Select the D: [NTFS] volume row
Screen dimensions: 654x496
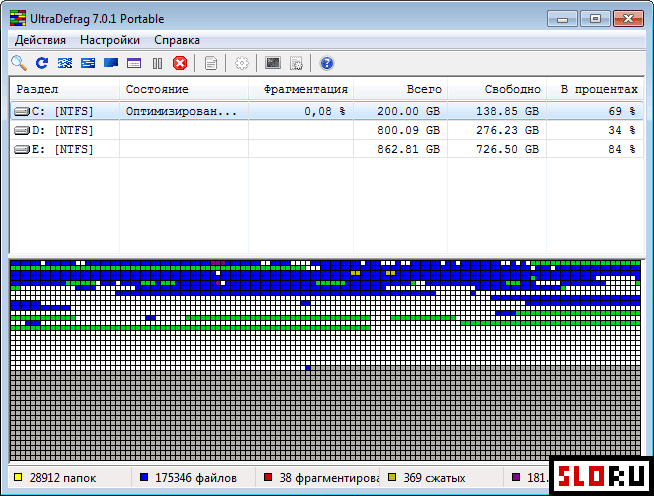(327, 130)
